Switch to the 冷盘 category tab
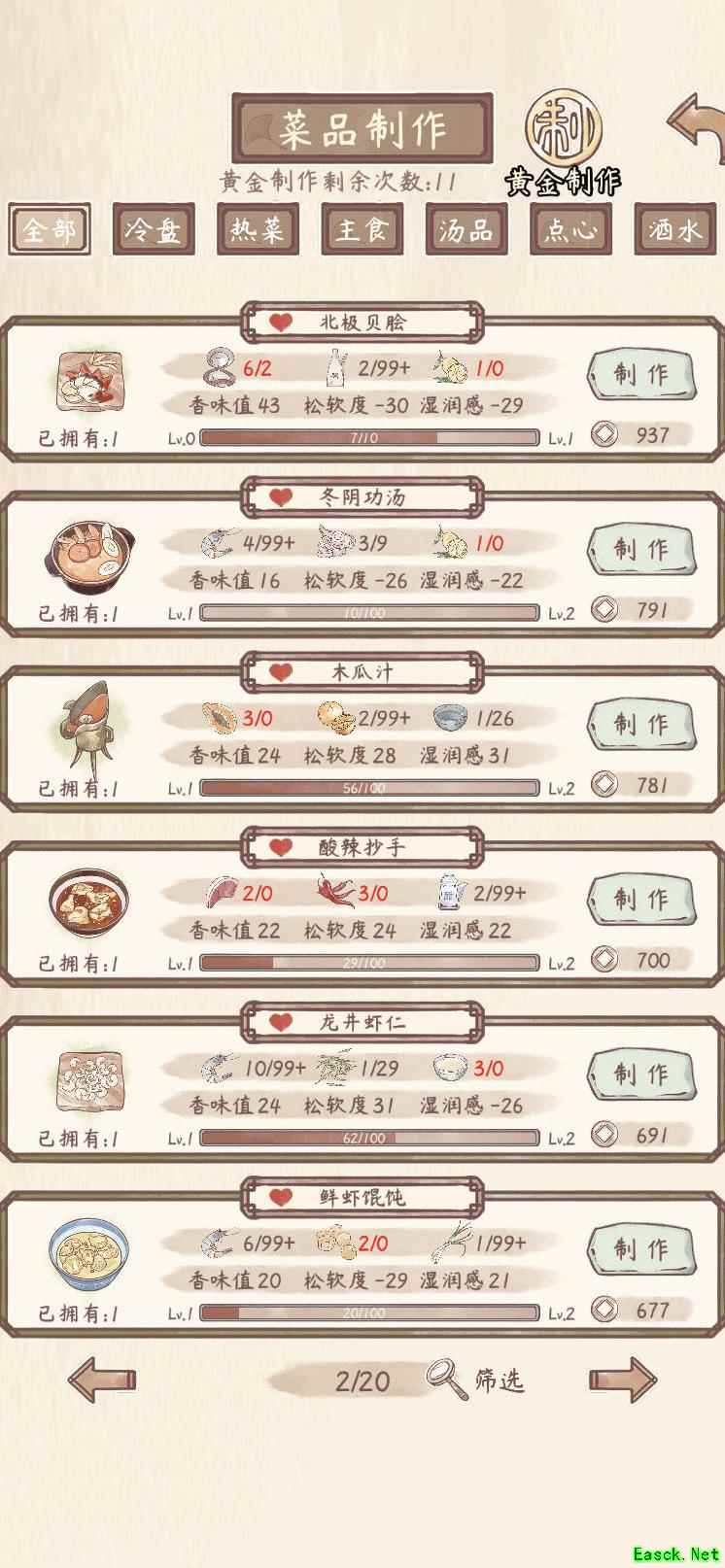725x1568 pixels. coord(154,230)
